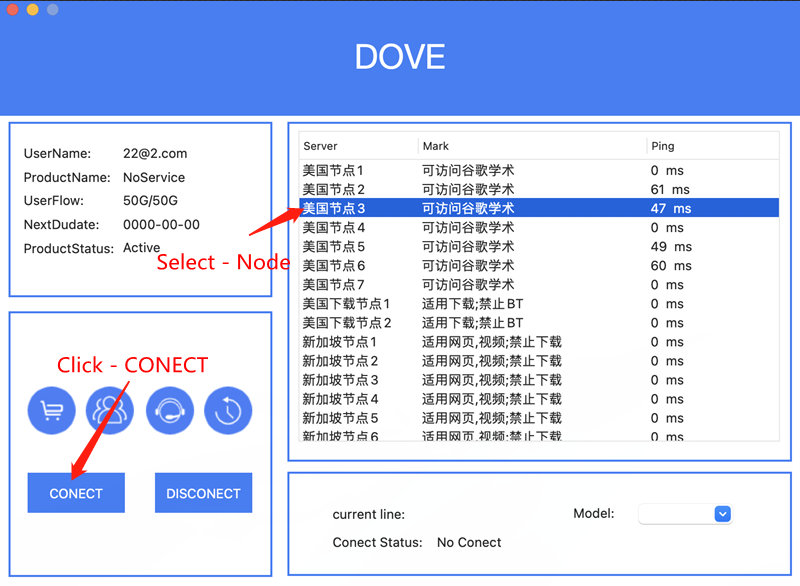Screen dimensions: 800x586
Task: Choose server 美国节点5 with 49 ms ping
Action: 334,247
